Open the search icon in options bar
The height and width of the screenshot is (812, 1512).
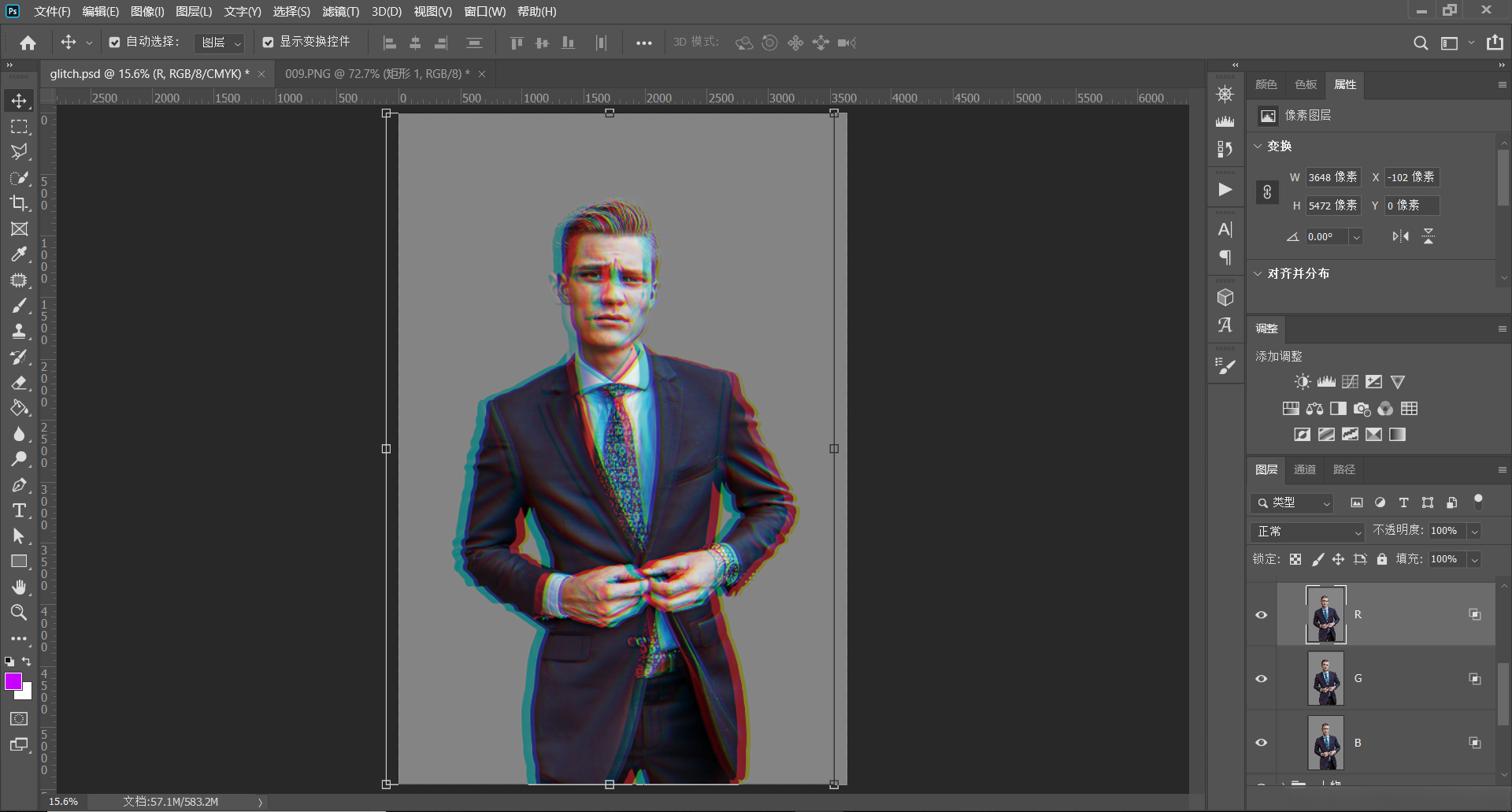(x=1420, y=43)
